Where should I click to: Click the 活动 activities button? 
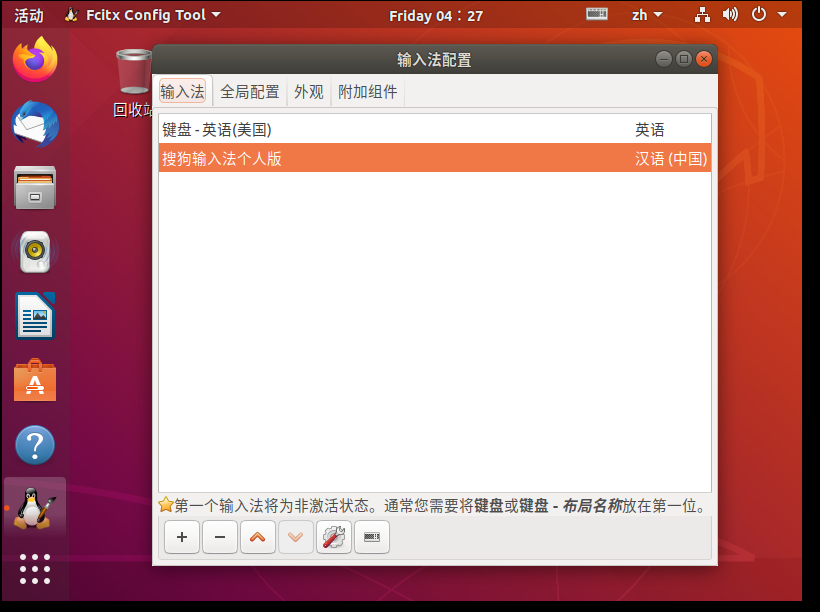coord(29,15)
